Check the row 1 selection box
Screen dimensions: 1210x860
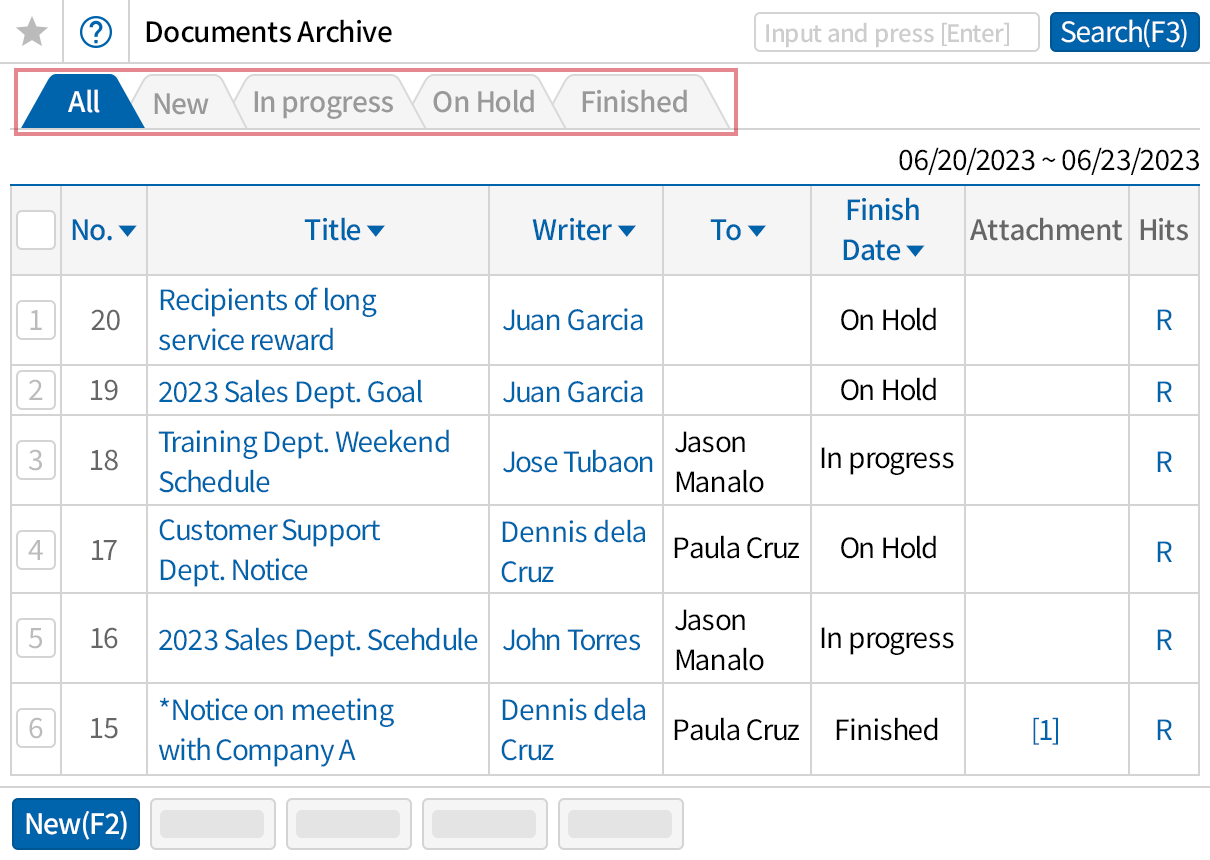click(35, 320)
